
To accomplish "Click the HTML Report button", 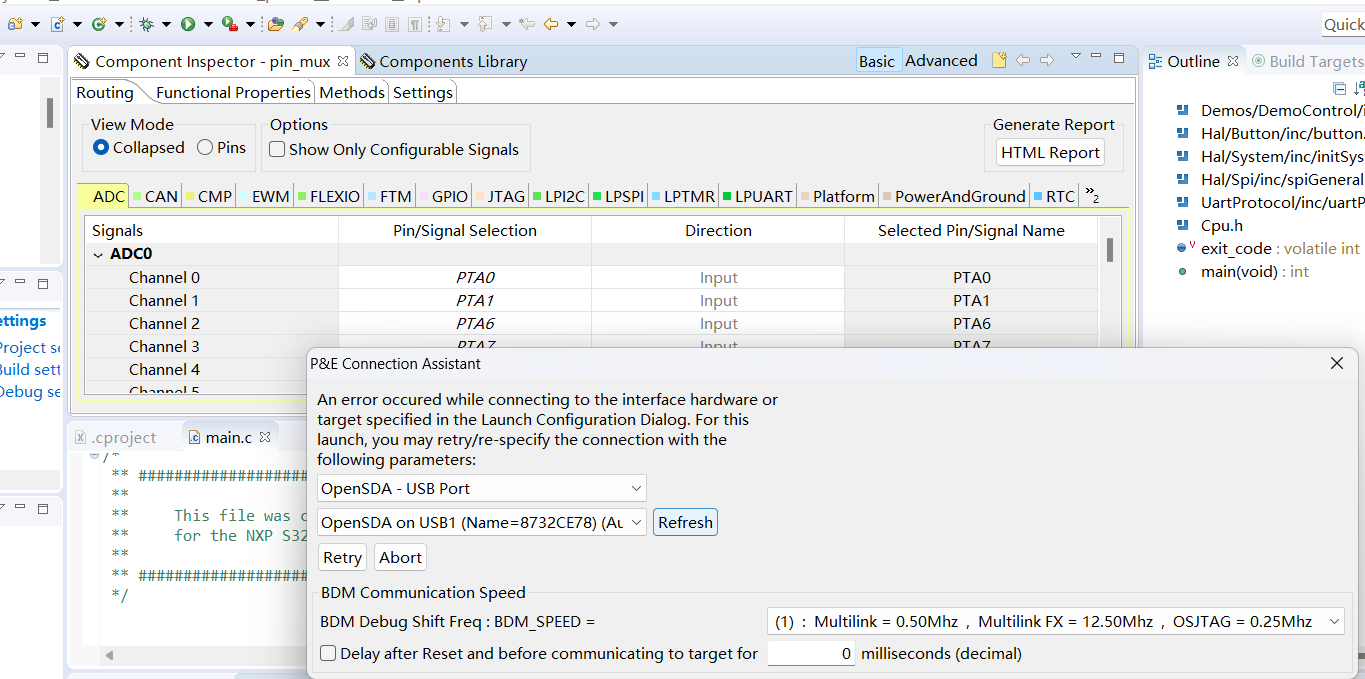I will [x=1049, y=152].
